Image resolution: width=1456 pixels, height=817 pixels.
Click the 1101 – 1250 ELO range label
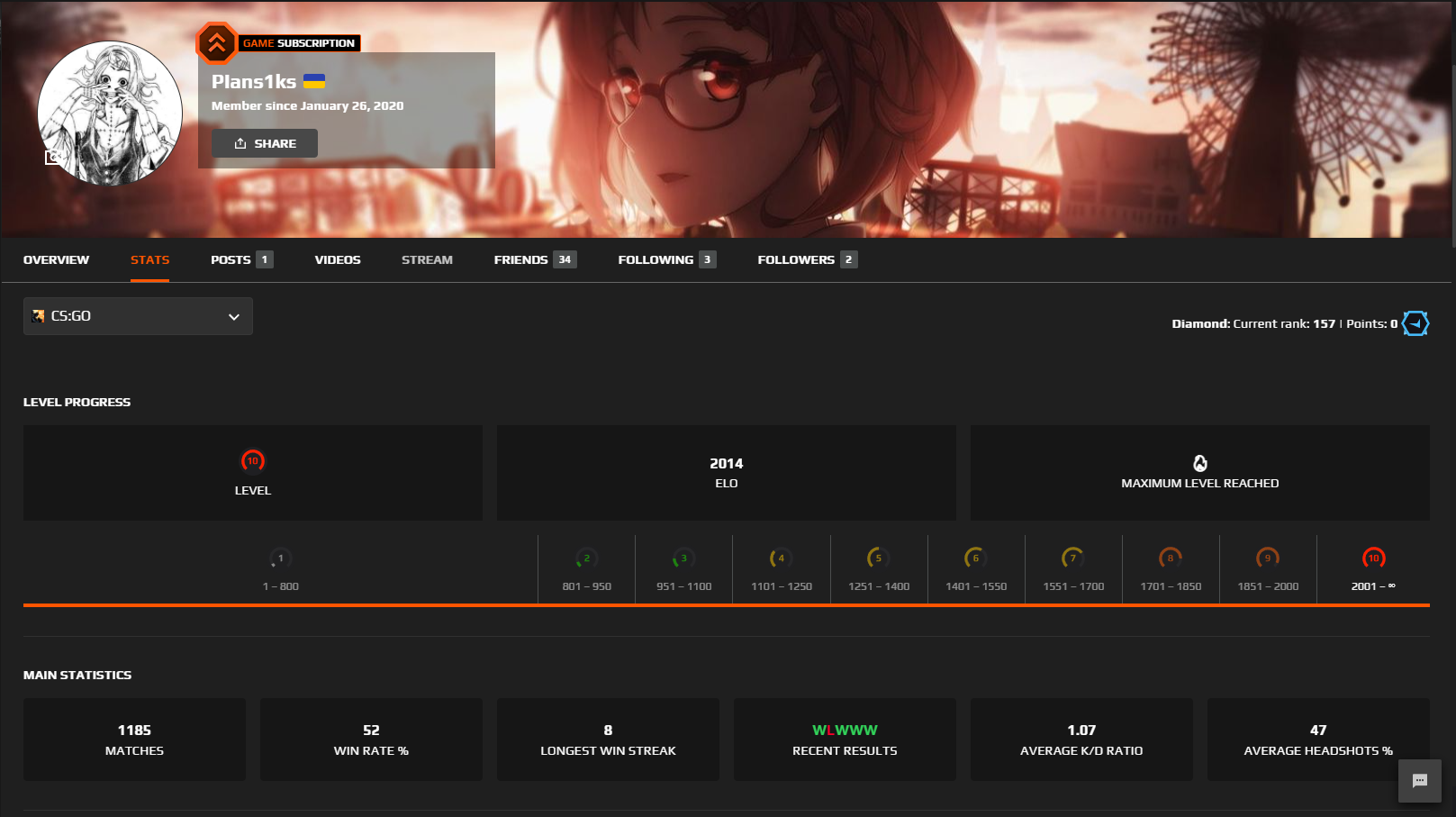coord(782,586)
